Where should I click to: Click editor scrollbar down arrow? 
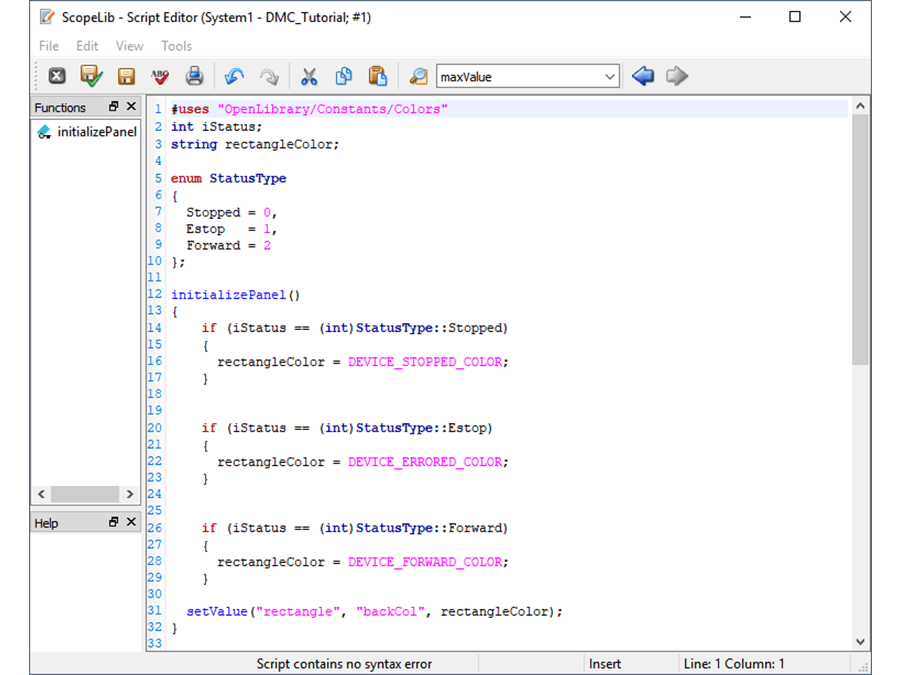point(860,642)
